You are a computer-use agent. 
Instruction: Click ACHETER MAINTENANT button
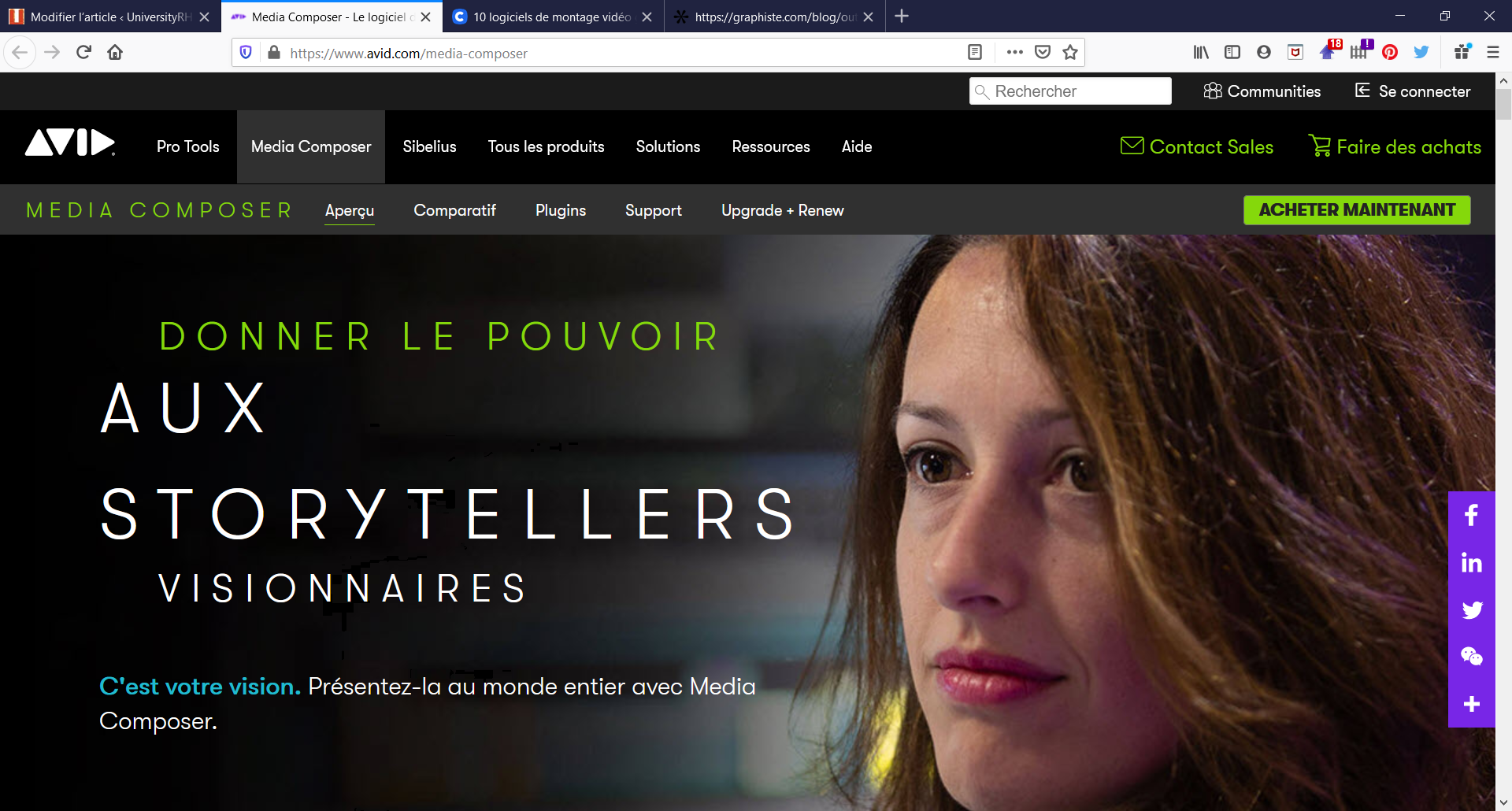(1356, 210)
